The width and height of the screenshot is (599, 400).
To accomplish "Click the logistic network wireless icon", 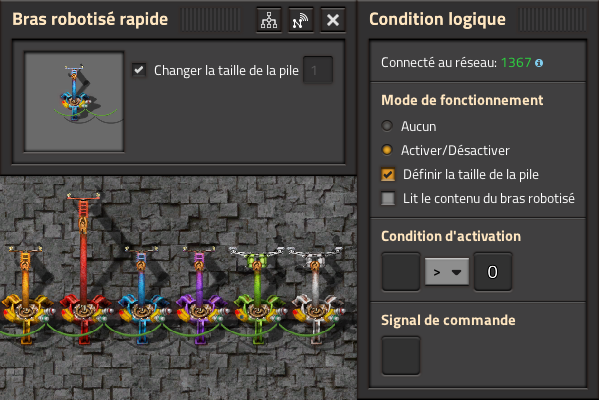I will click(x=301, y=20).
